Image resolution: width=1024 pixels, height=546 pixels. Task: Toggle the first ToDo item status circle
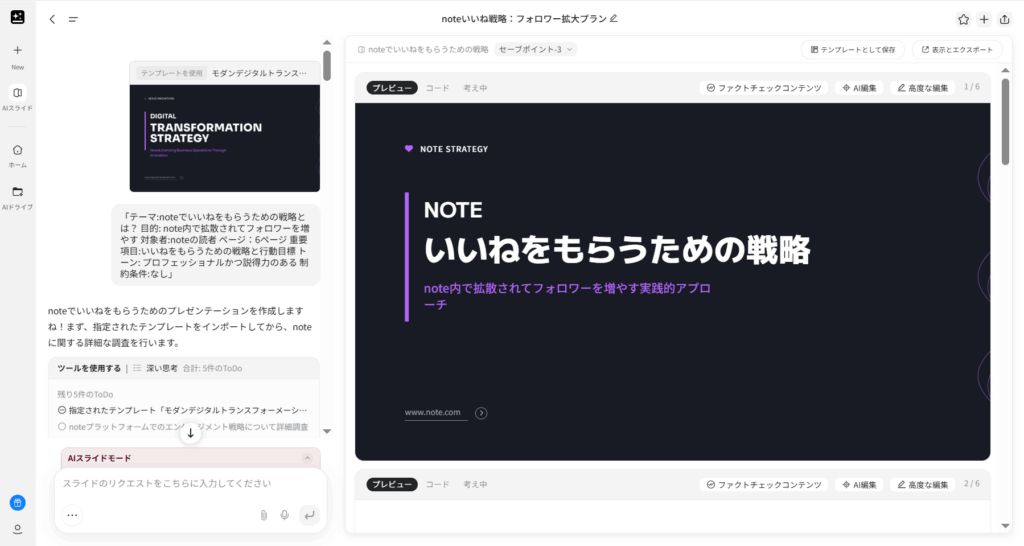(x=62, y=410)
